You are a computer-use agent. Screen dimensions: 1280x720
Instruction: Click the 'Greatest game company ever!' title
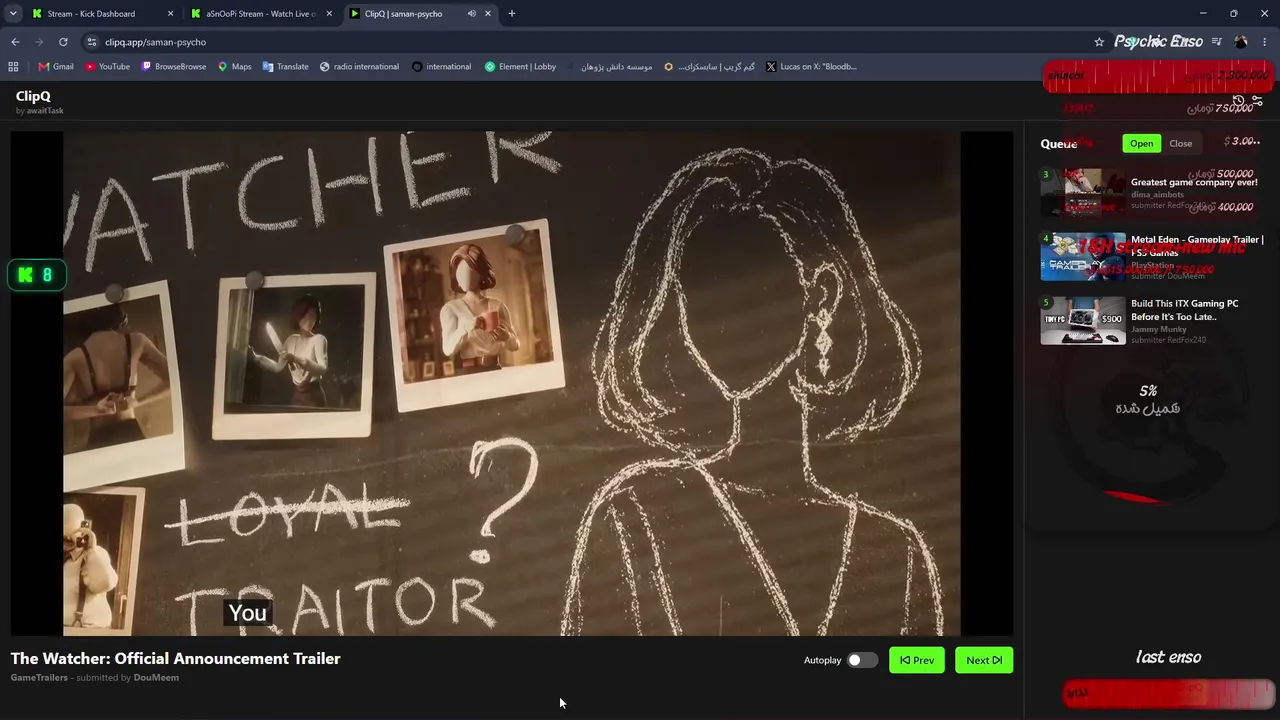[1194, 182]
